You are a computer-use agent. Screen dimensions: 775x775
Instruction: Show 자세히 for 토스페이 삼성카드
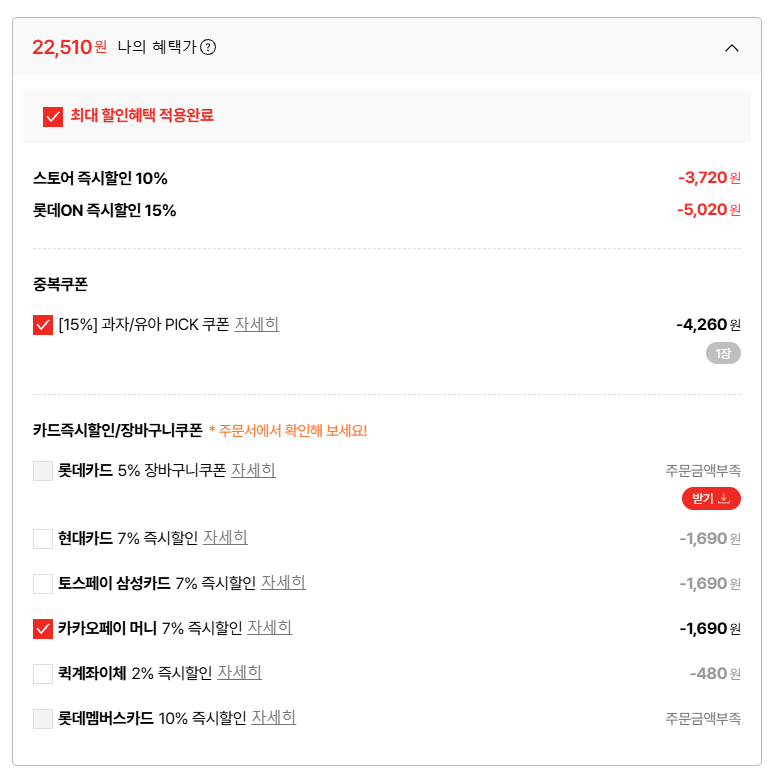coord(283,583)
